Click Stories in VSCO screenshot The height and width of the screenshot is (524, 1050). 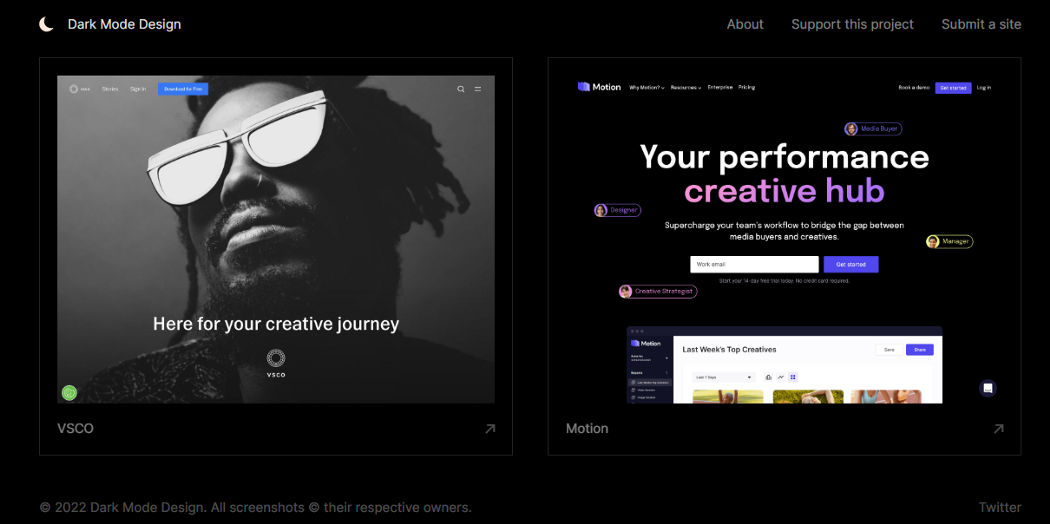pos(110,89)
